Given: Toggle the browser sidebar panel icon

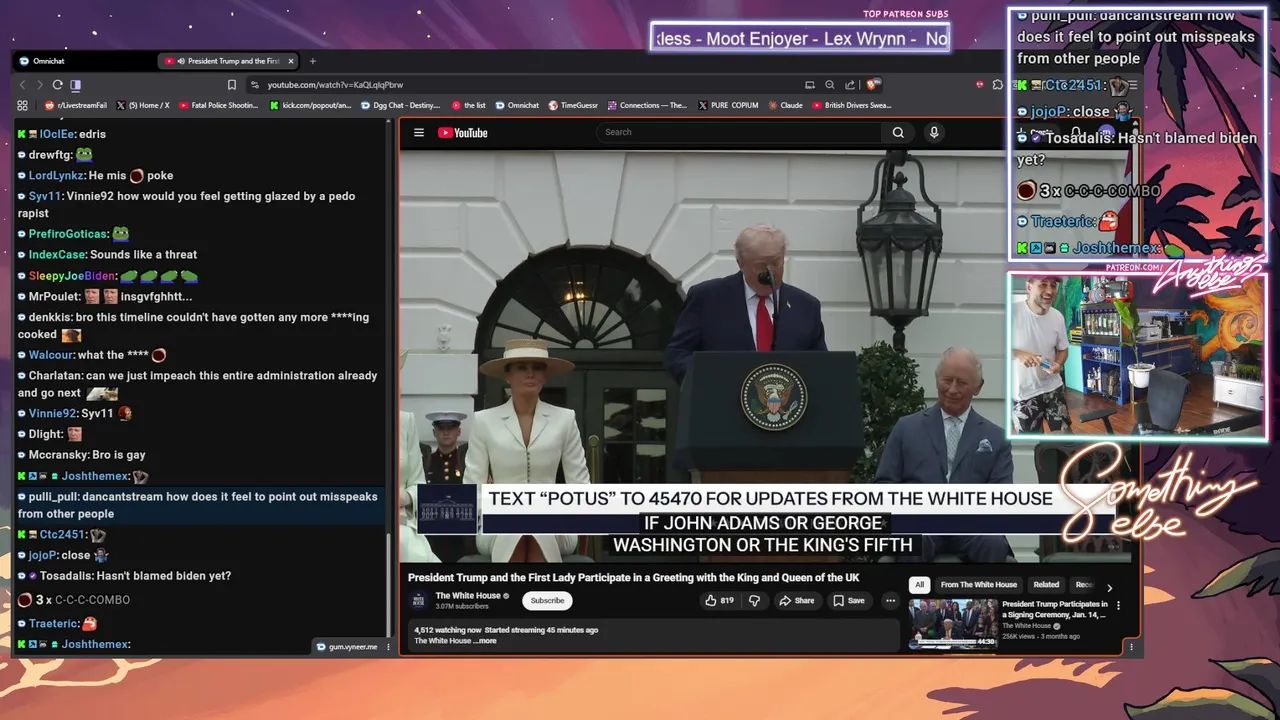Looking at the screenshot, I should (x=76, y=85).
